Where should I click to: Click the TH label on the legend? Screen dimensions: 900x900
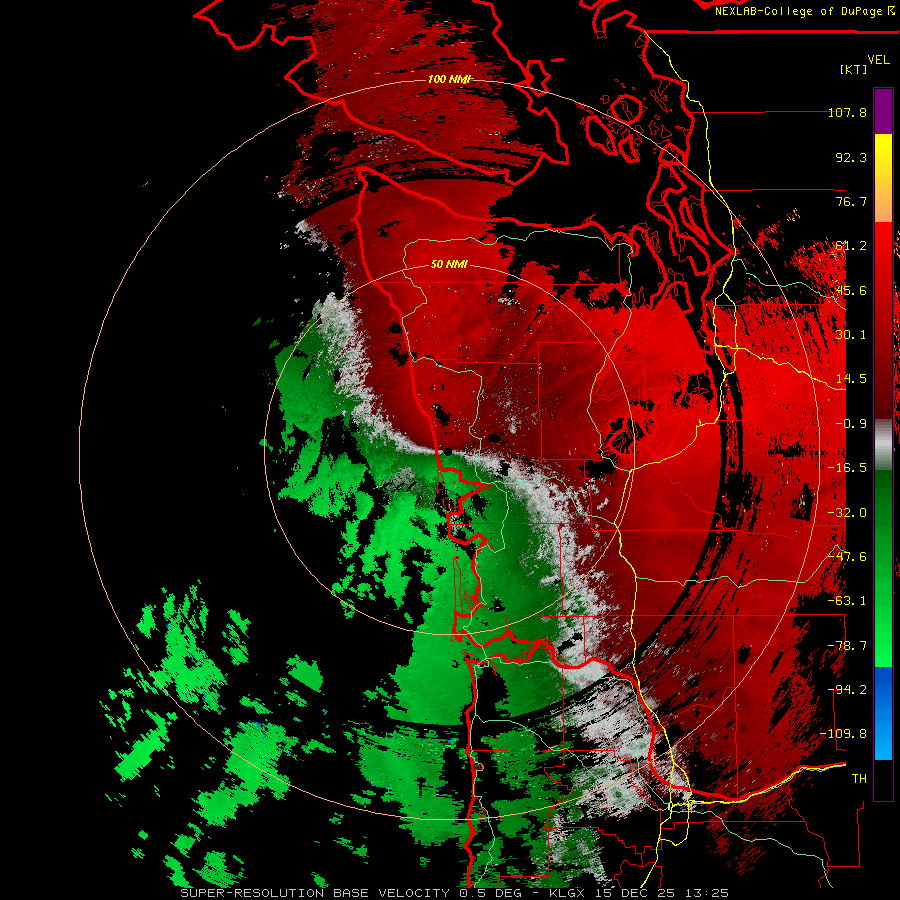pos(859,779)
